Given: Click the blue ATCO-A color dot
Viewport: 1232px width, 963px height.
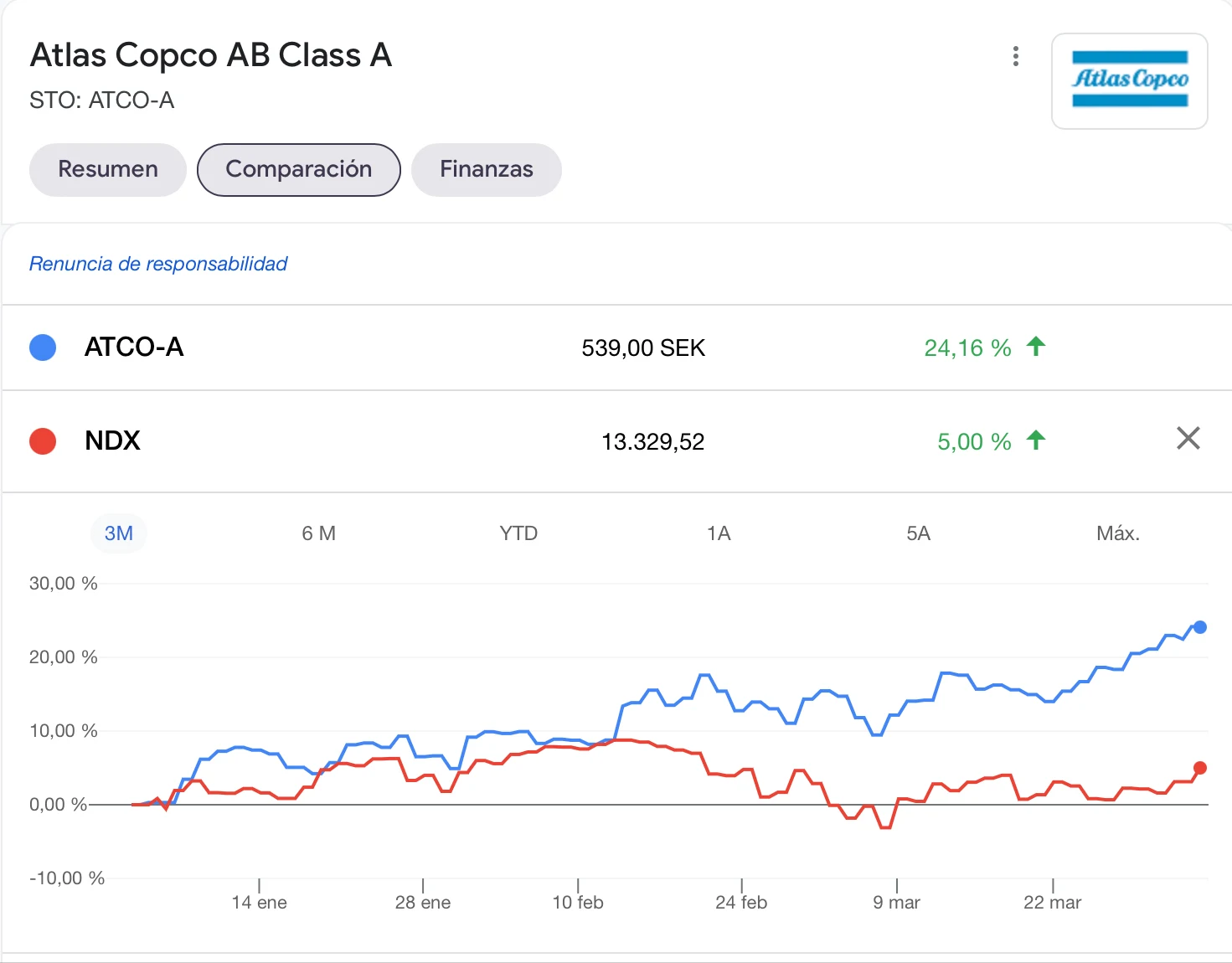Looking at the screenshot, I should click(43, 348).
